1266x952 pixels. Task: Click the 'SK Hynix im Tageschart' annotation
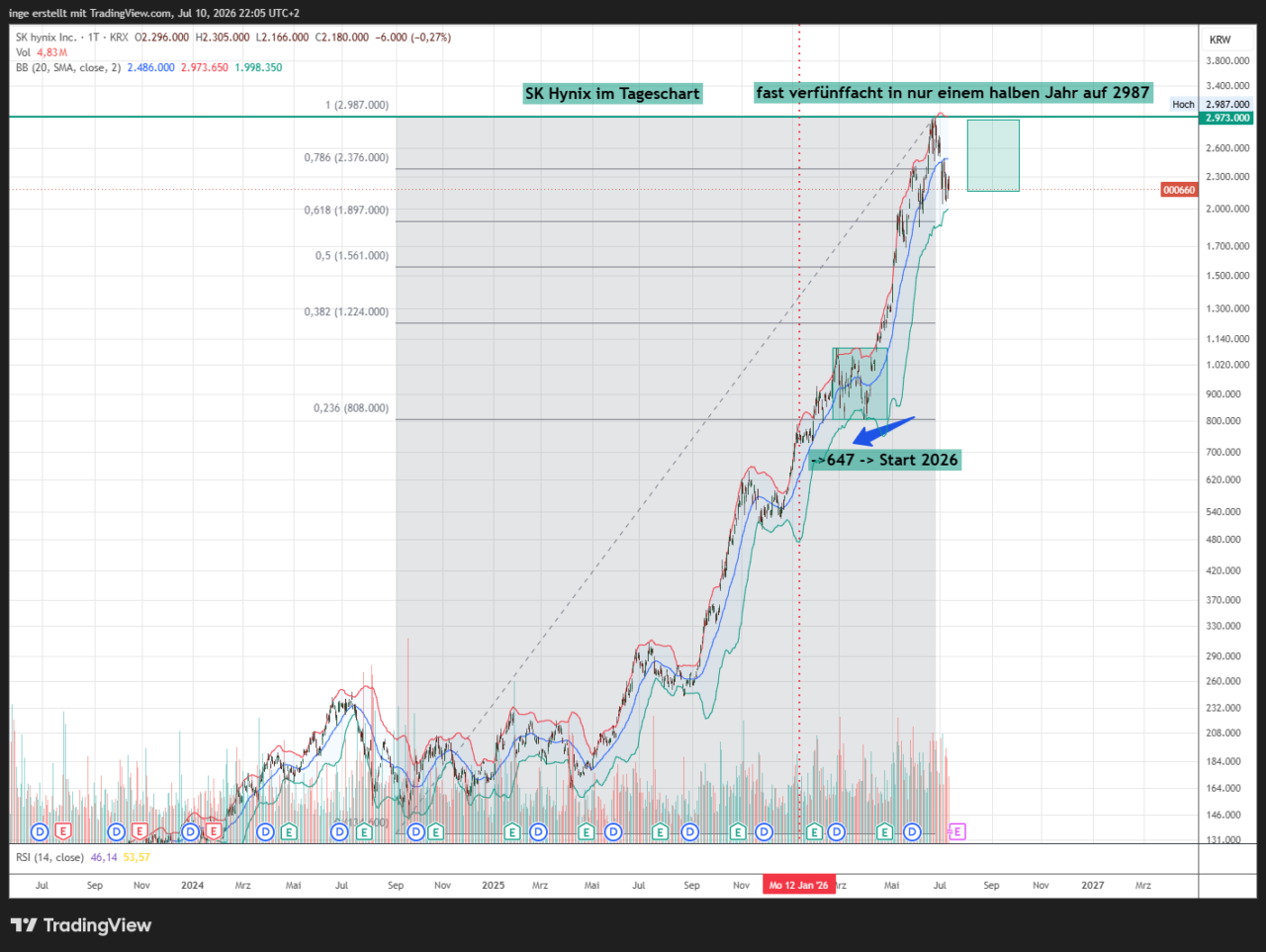pos(612,93)
